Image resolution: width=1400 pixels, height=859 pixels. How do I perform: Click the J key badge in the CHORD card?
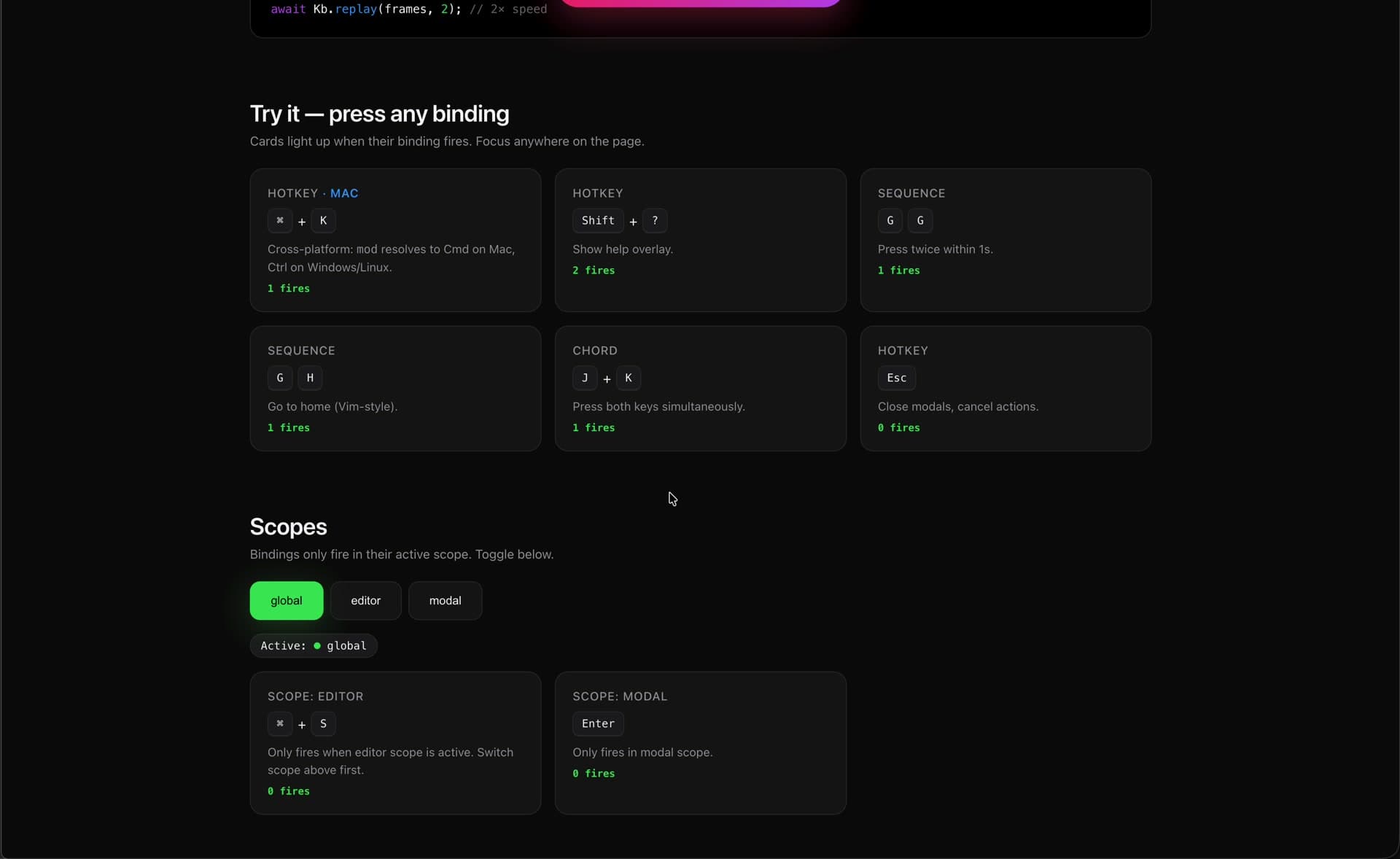[x=586, y=378]
